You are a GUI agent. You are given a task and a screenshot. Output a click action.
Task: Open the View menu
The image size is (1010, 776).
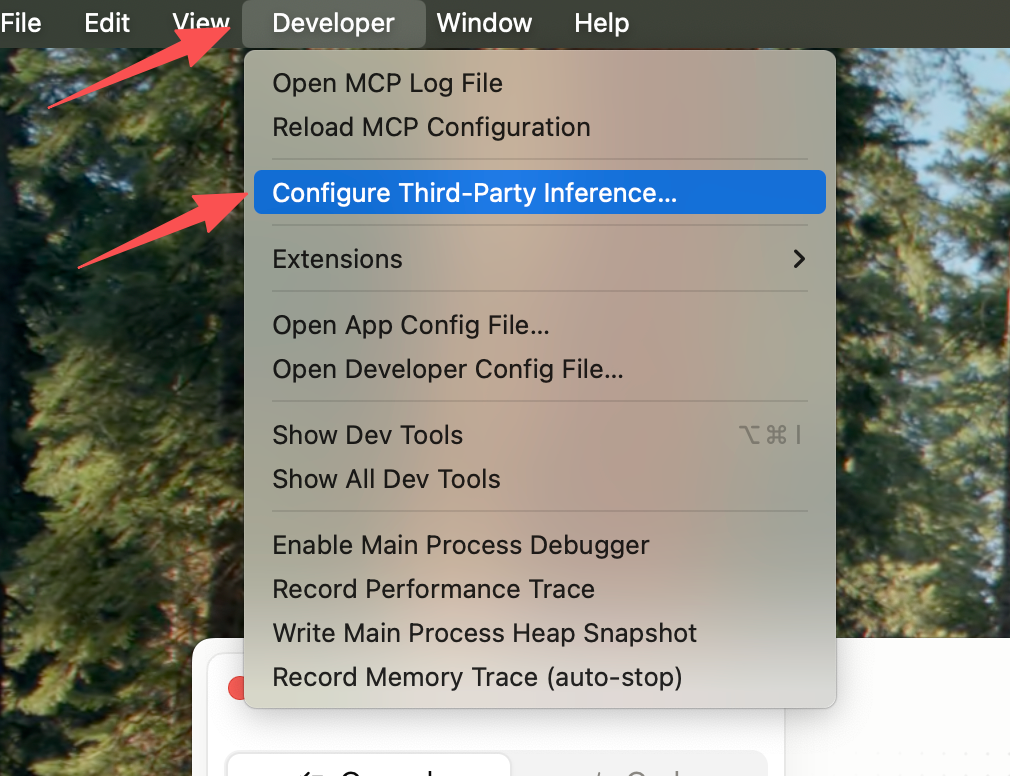(201, 23)
